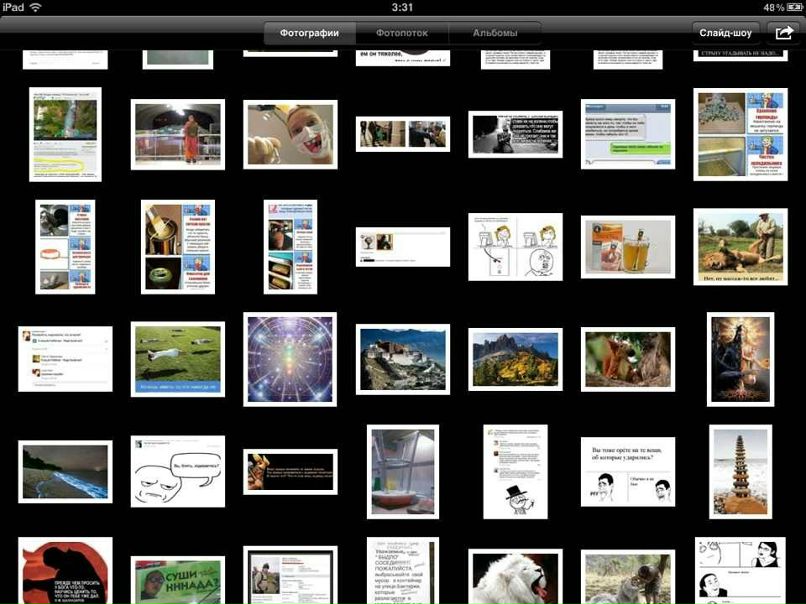Open the cosmic mandala chakra image
The height and width of the screenshot is (604, 806).
point(290,359)
